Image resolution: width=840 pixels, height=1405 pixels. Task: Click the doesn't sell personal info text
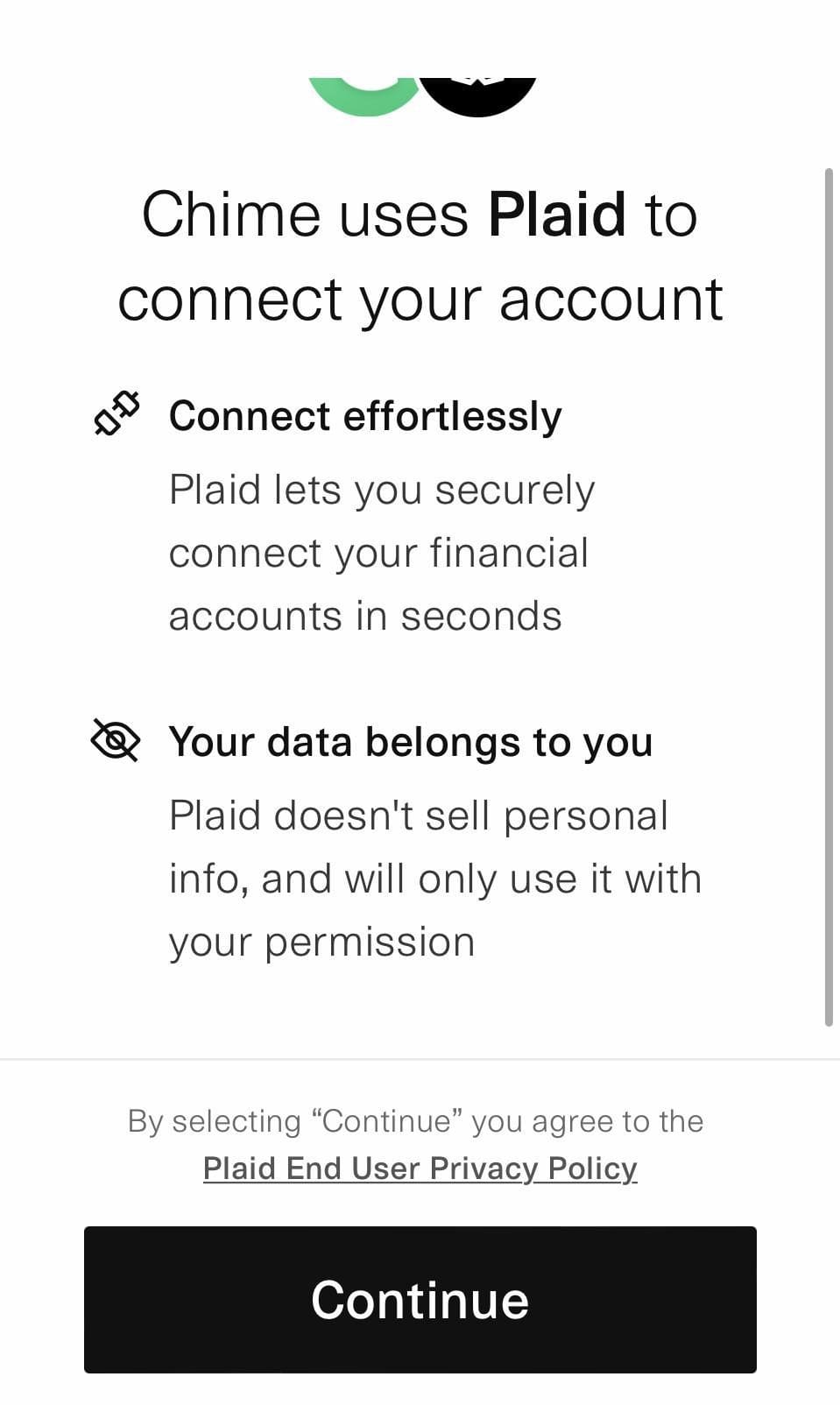point(434,877)
